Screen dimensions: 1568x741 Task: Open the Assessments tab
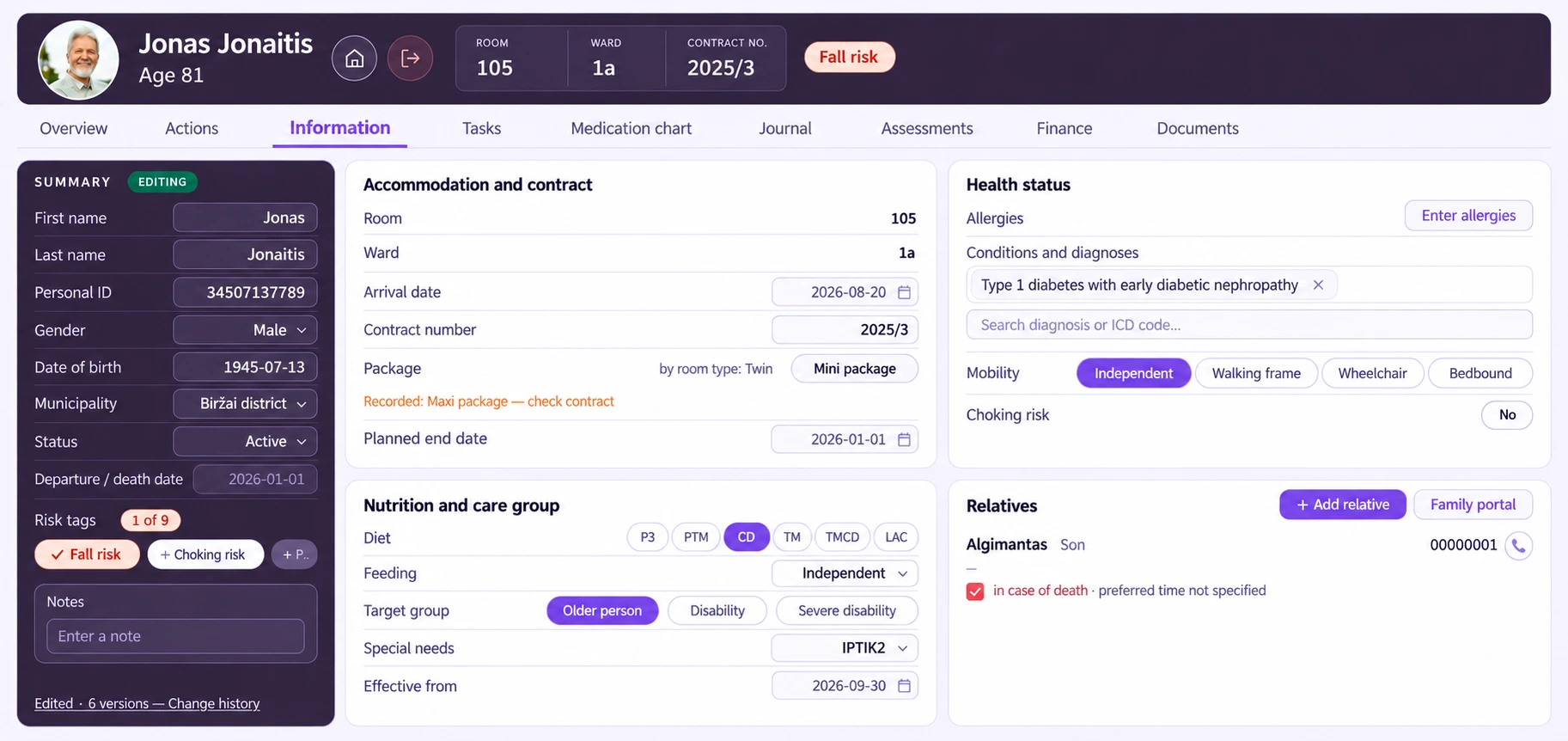927,128
